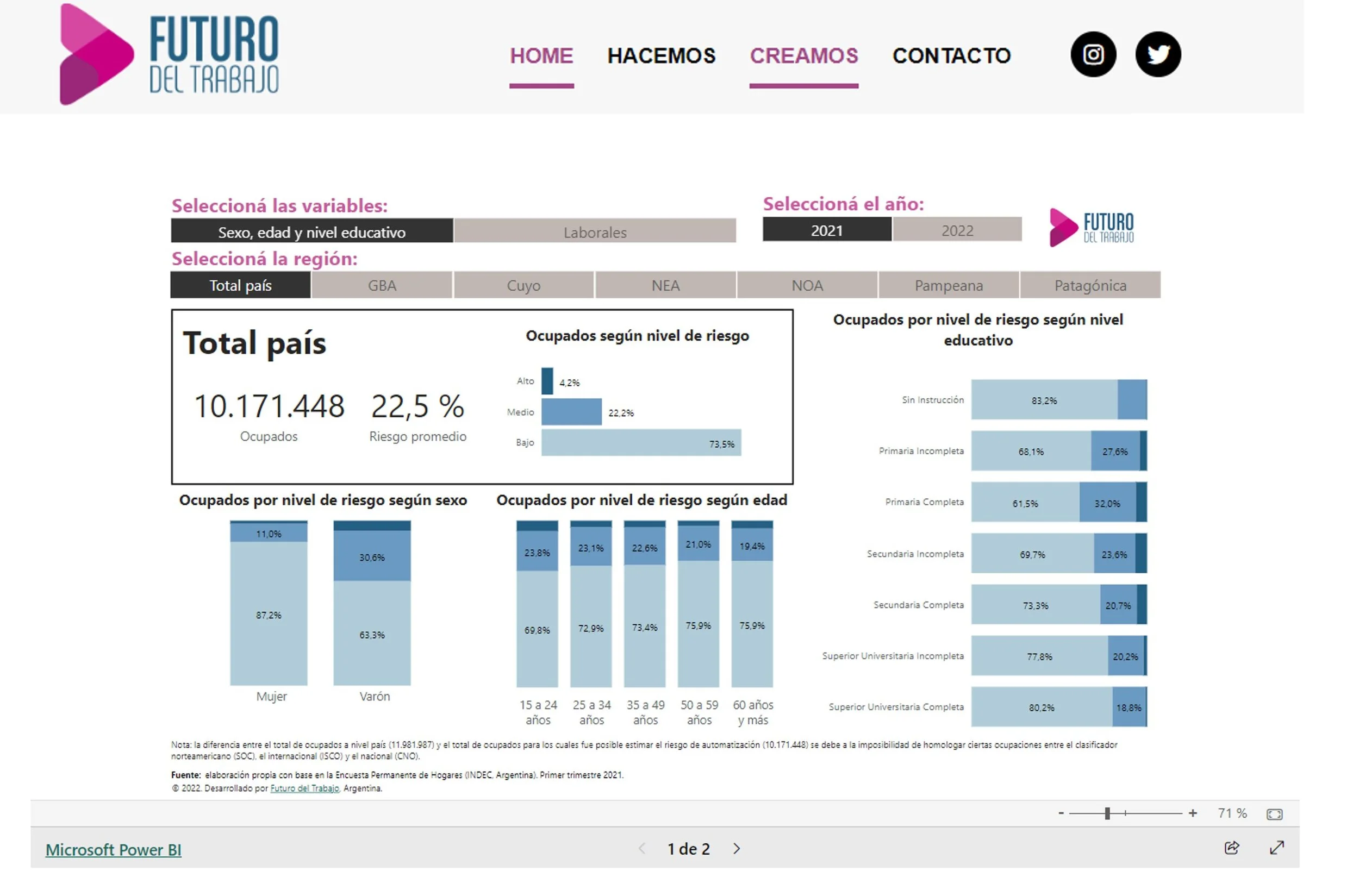
Task: Open the Microsoft Power BI link
Action: 113,850
